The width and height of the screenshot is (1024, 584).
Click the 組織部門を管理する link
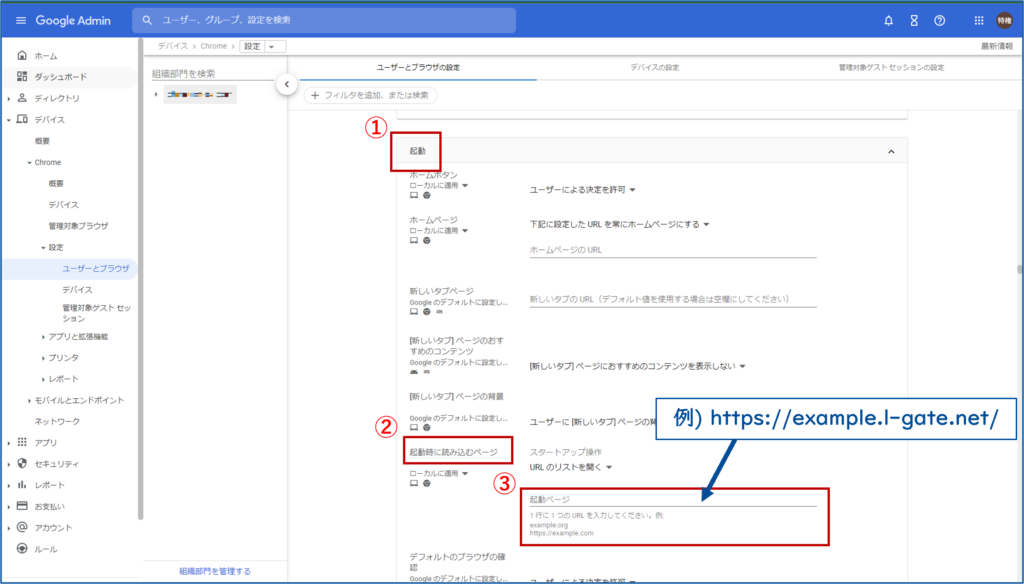click(x=215, y=571)
